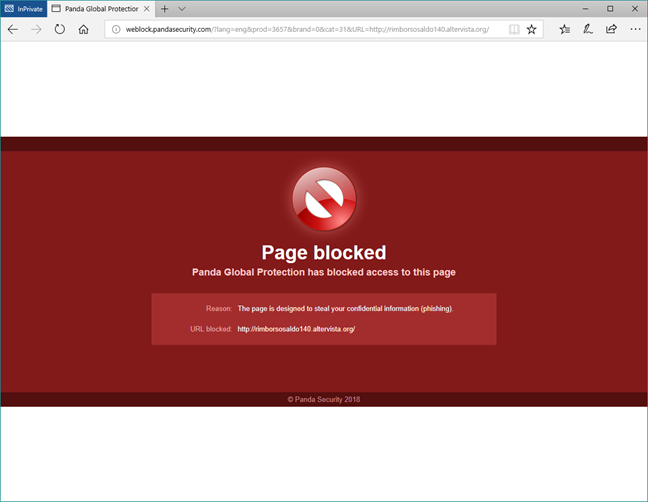648x502 pixels.
Task: Click the Panda Security 2018 copyright
Action: [324, 400]
